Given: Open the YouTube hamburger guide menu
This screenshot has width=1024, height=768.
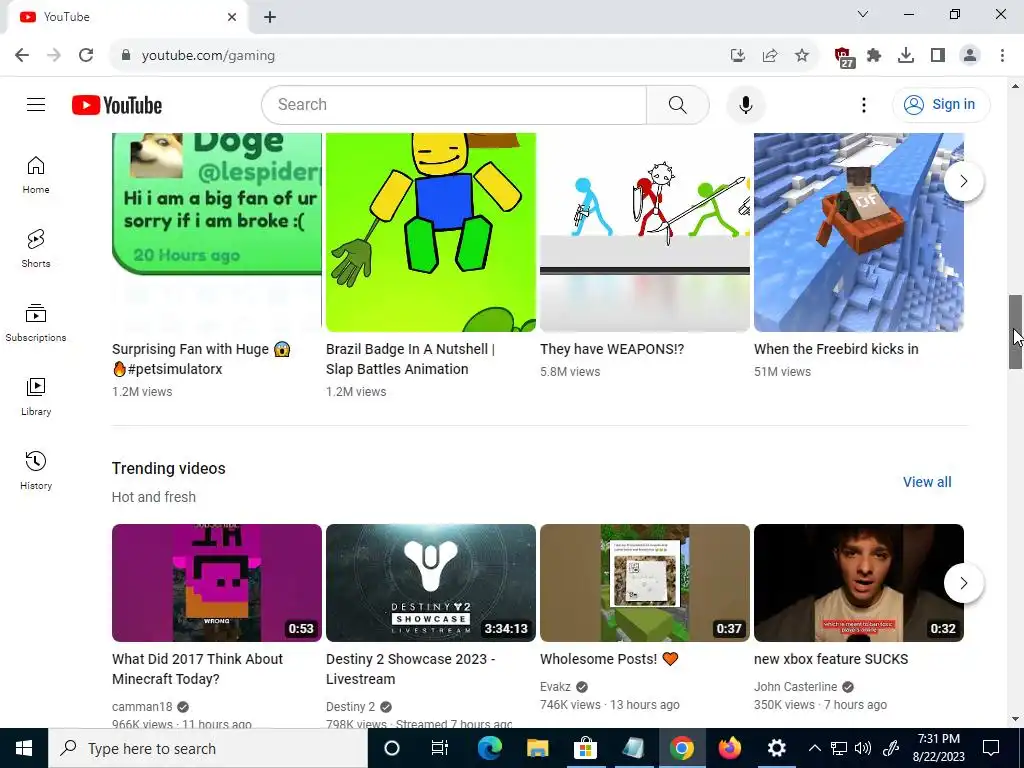Looking at the screenshot, I should 36,104.
